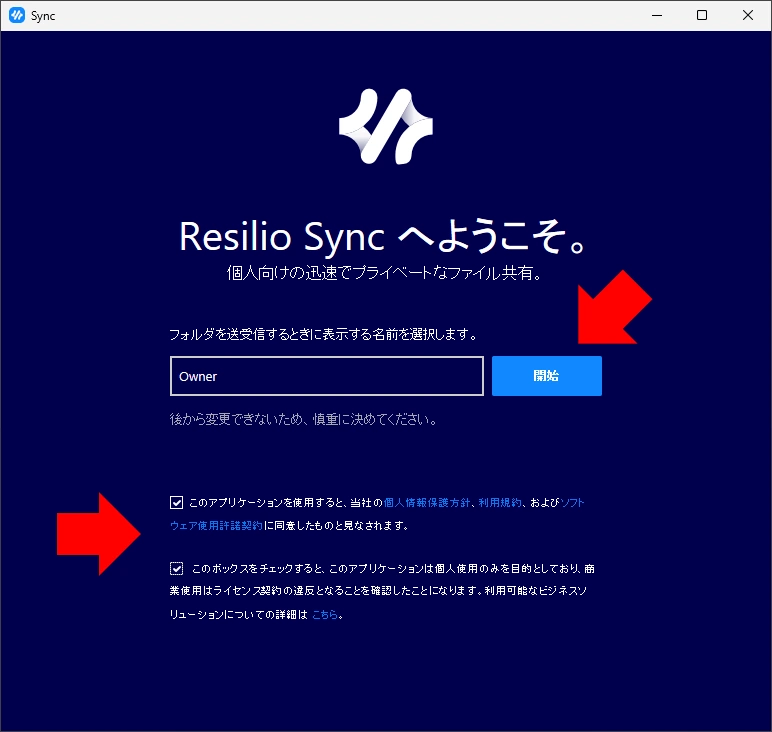Open the 利用規約 terms link

(499, 503)
